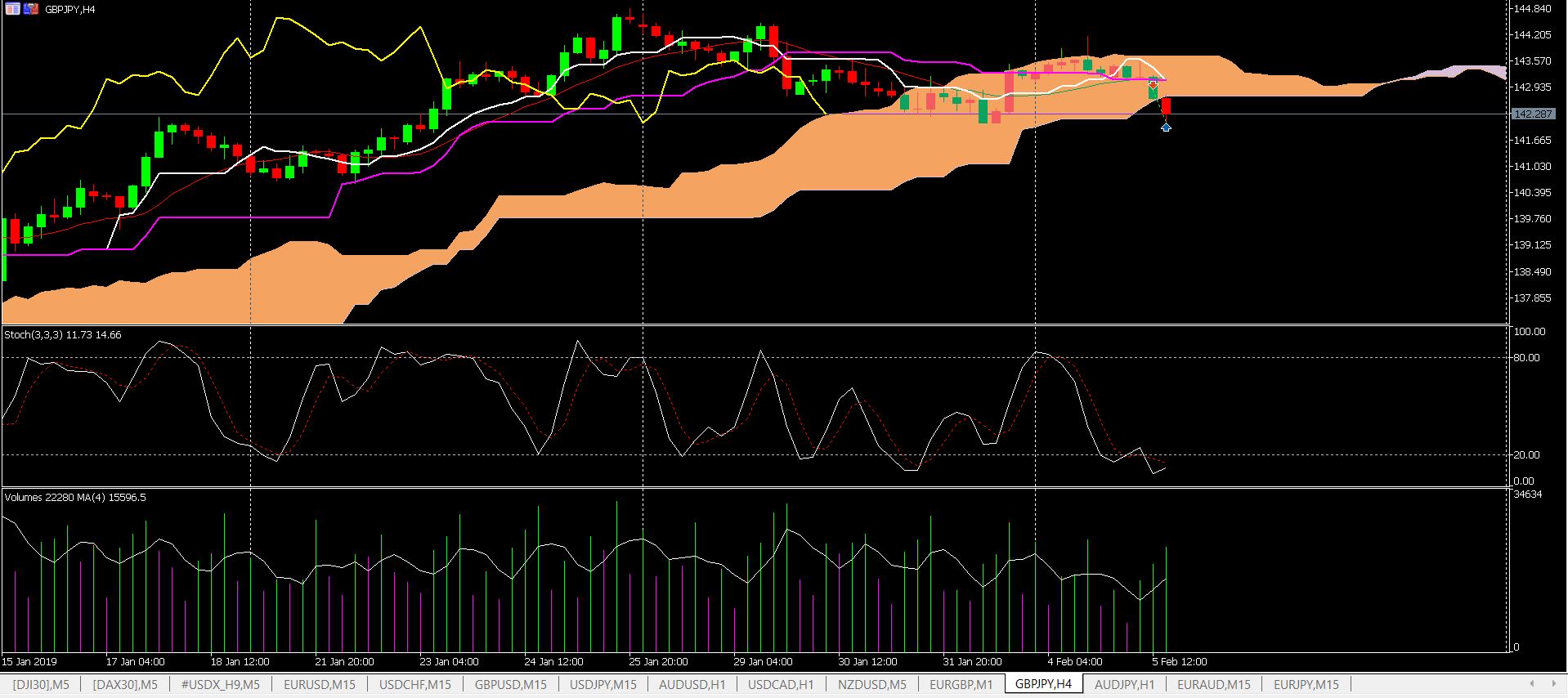Image resolution: width=1568 pixels, height=698 pixels.
Task: Click the 15 Jan 2019 date label
Action: point(29,662)
